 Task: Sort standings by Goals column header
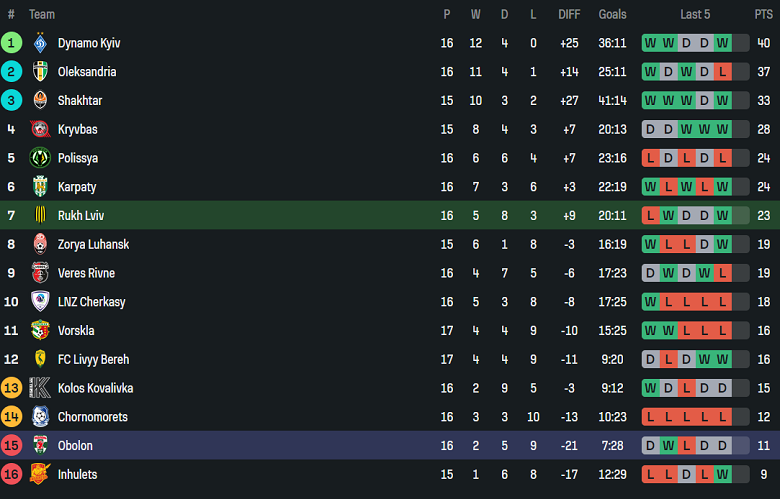[x=612, y=14]
